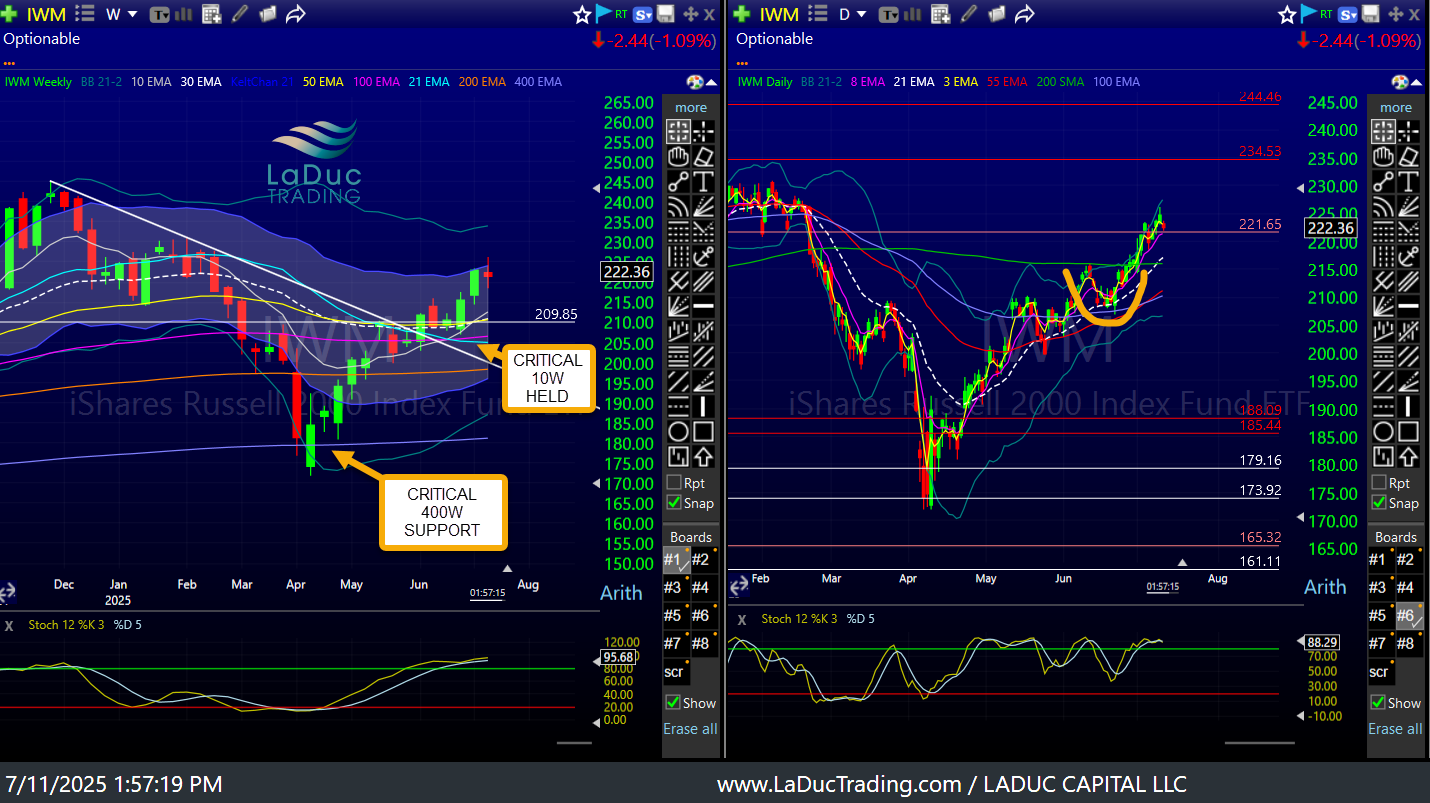The width and height of the screenshot is (1430, 803).
Task: Click the daily chart horizontal scrollbar thumb
Action: point(1260,743)
